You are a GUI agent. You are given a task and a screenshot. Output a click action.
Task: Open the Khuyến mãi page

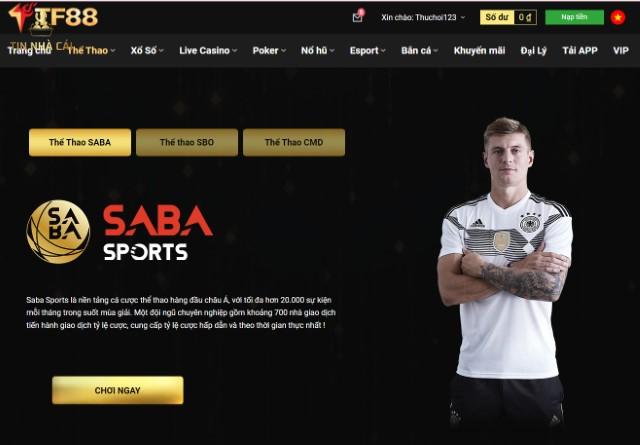(x=479, y=51)
